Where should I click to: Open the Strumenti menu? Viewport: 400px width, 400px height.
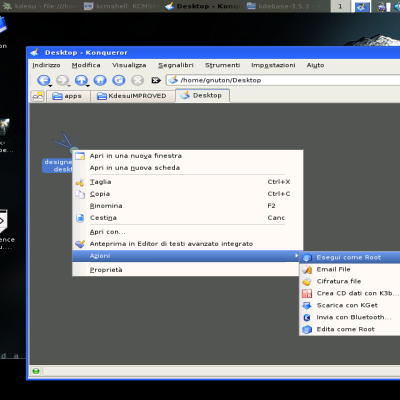click(x=222, y=65)
